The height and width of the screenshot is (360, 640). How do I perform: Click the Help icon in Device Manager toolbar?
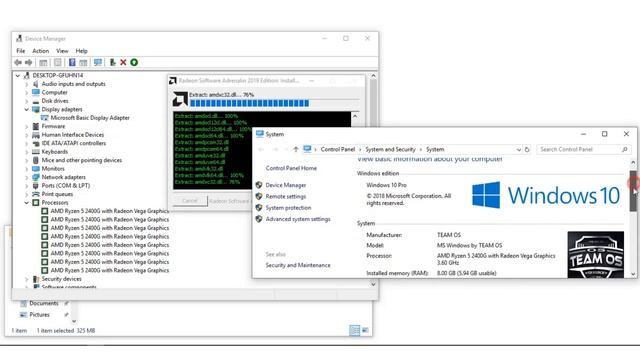72,62
